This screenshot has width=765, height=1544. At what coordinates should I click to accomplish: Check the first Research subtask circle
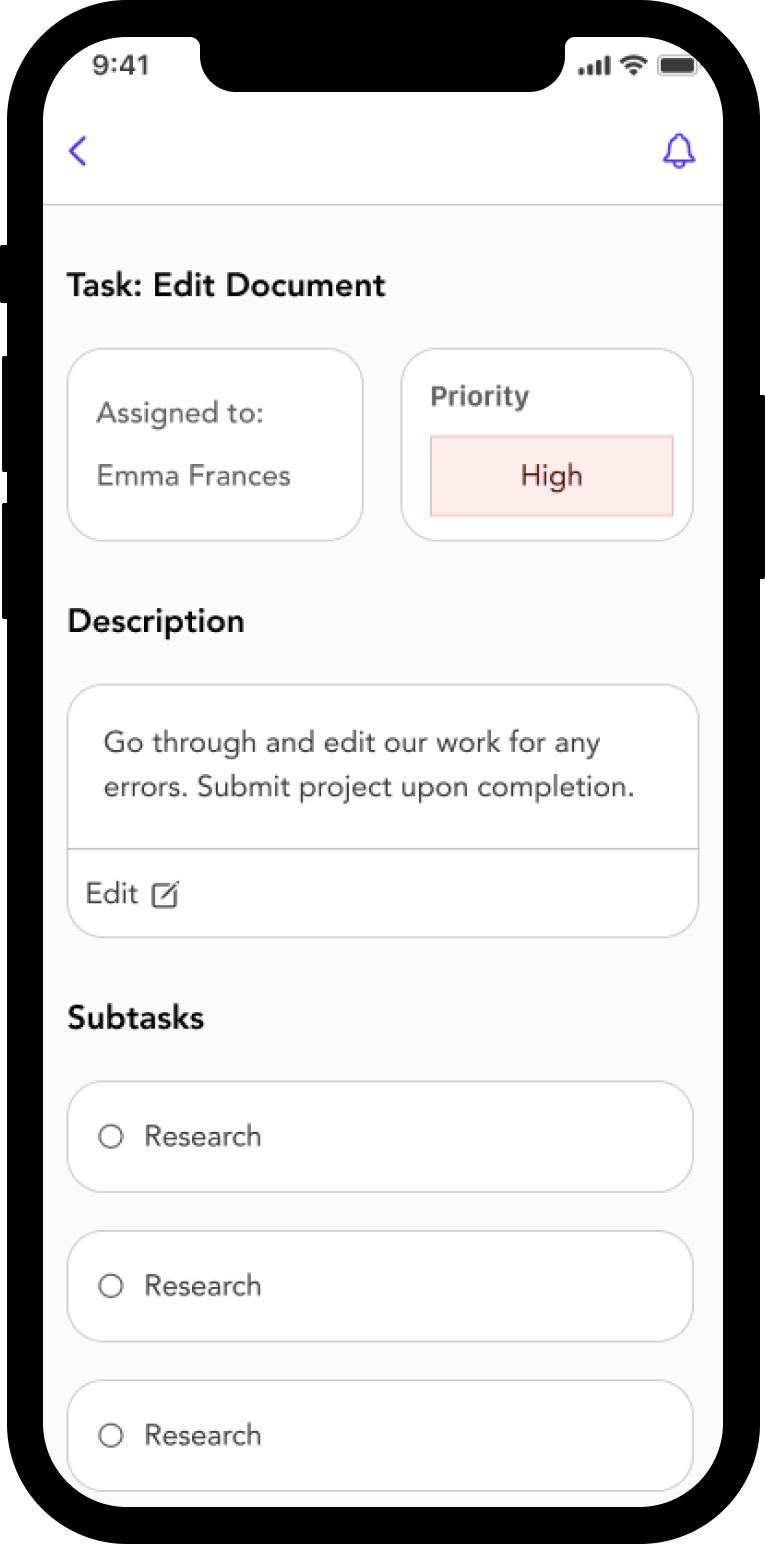click(x=111, y=1136)
